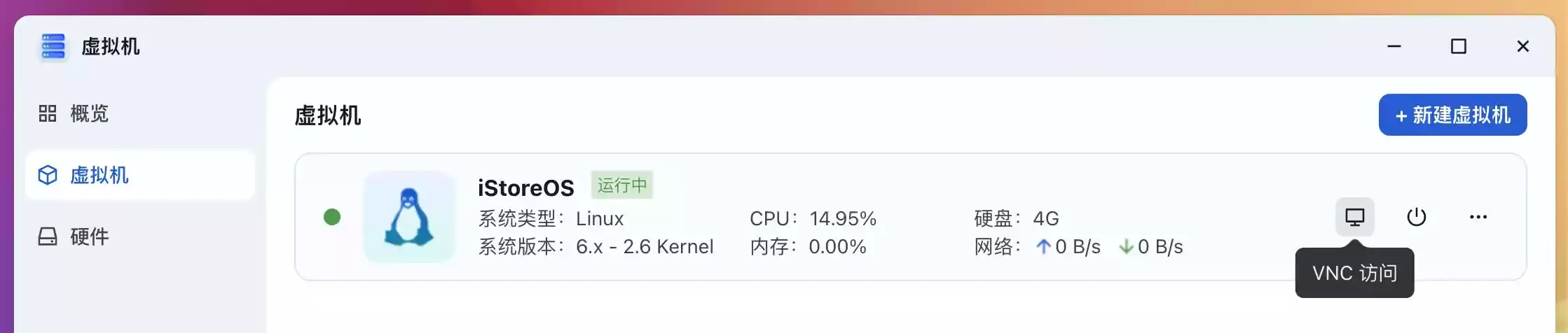Maximize the virtual machine window

coord(1458,46)
